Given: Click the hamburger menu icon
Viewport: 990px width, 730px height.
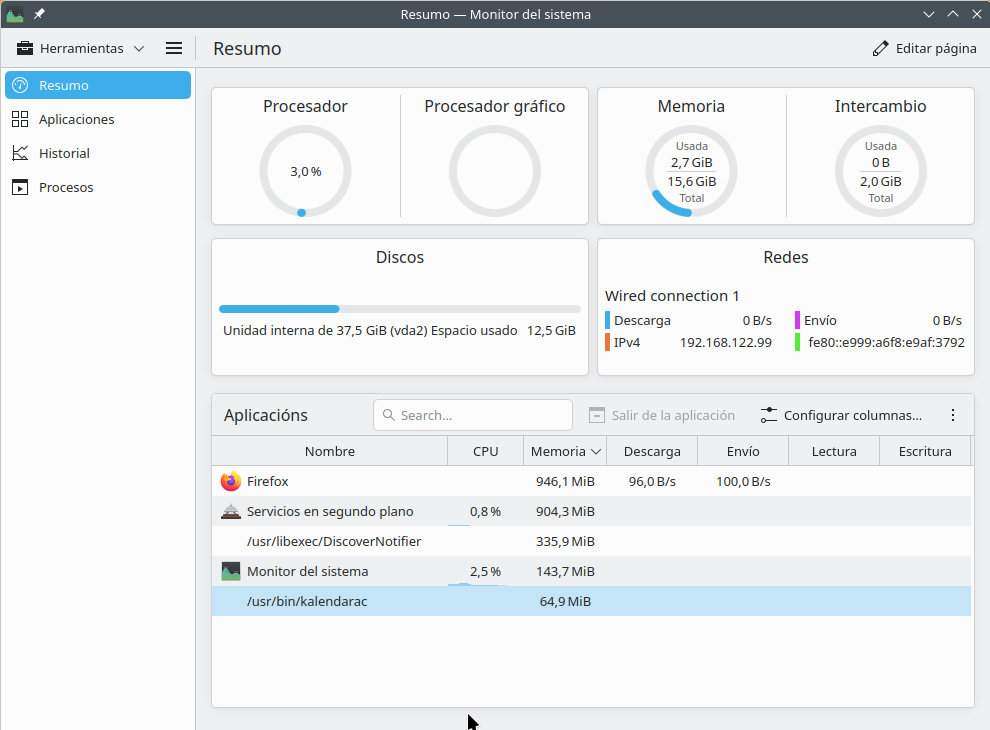Looking at the screenshot, I should tap(173, 48).
